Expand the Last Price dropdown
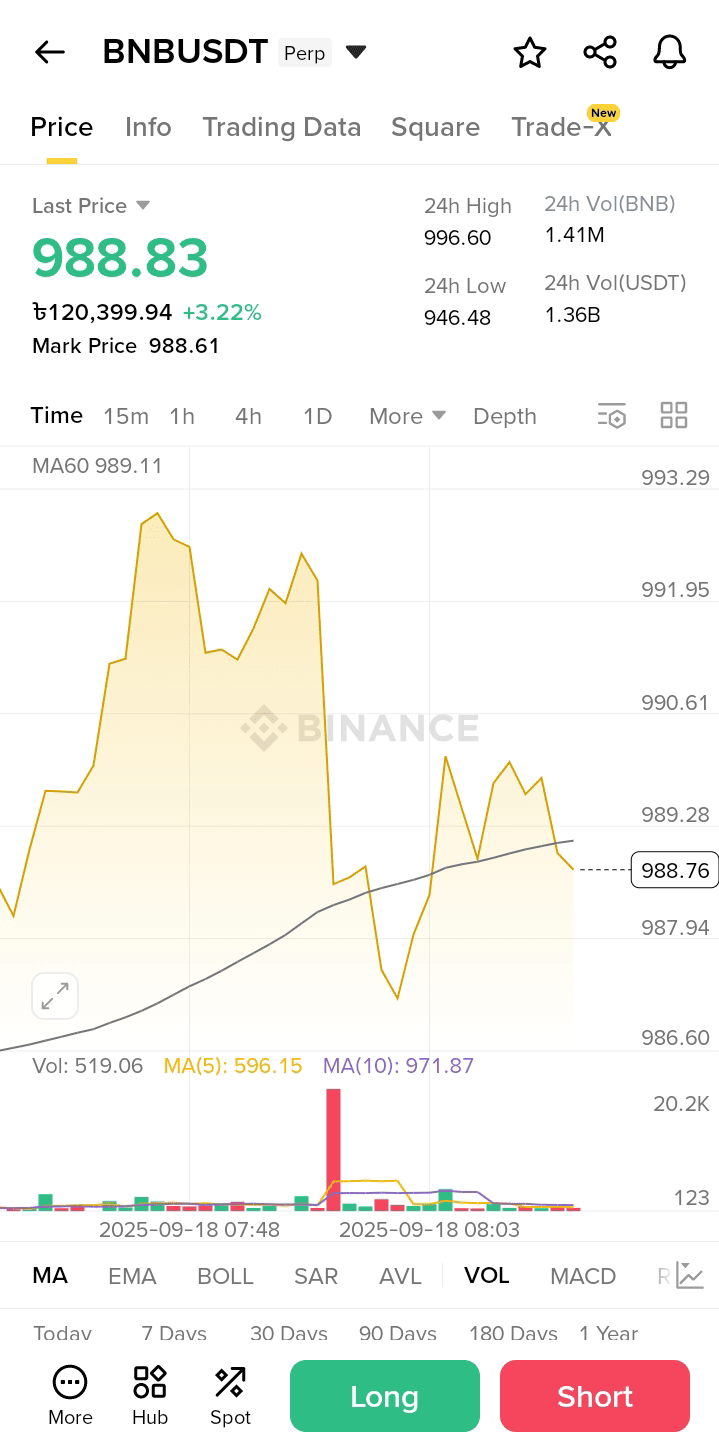The image size is (719, 1444). point(142,205)
